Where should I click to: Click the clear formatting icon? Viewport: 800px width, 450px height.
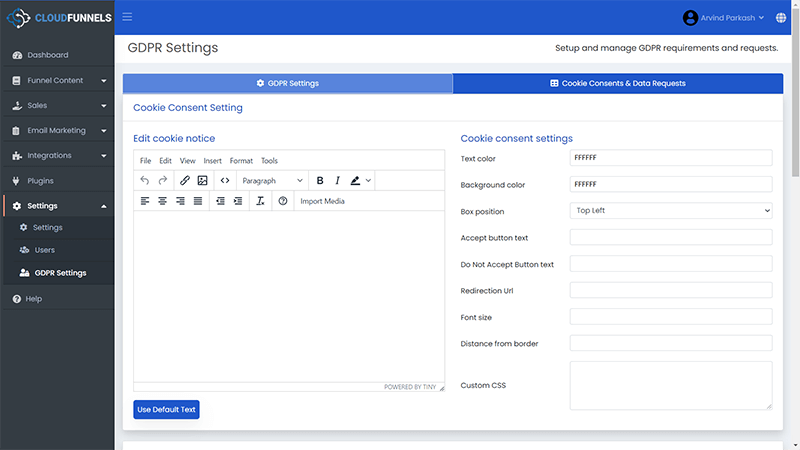260,201
